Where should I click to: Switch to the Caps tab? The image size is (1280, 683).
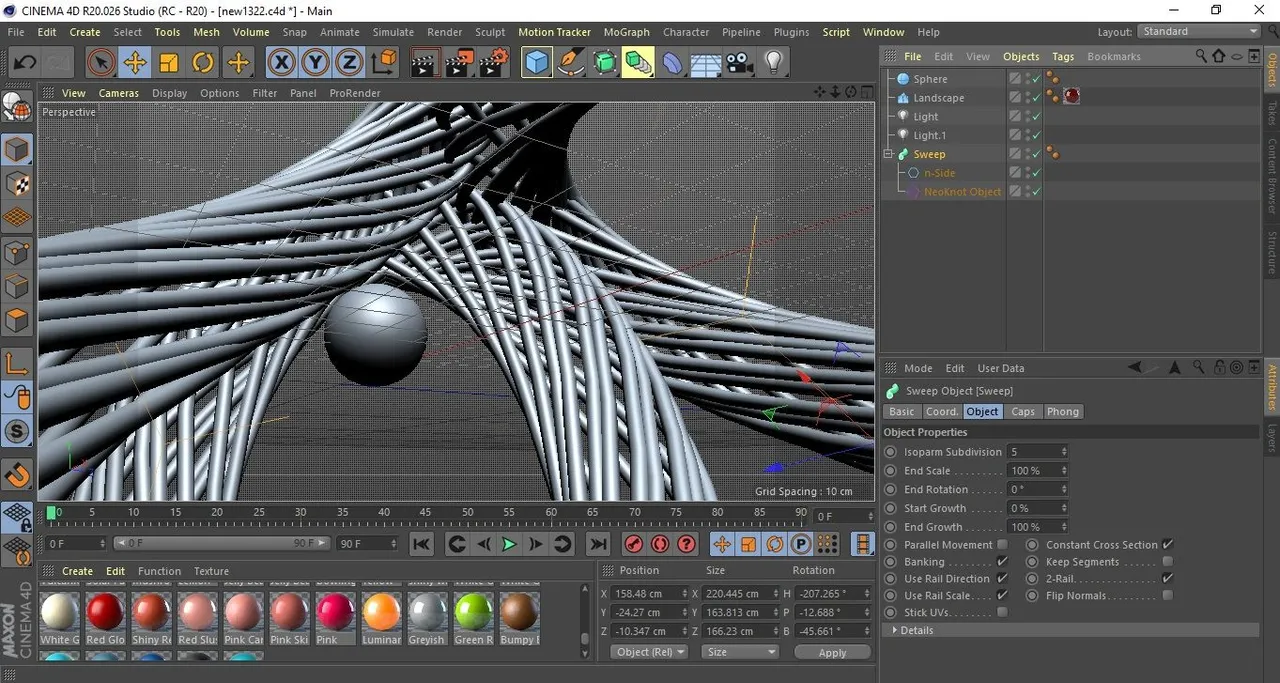point(1023,412)
